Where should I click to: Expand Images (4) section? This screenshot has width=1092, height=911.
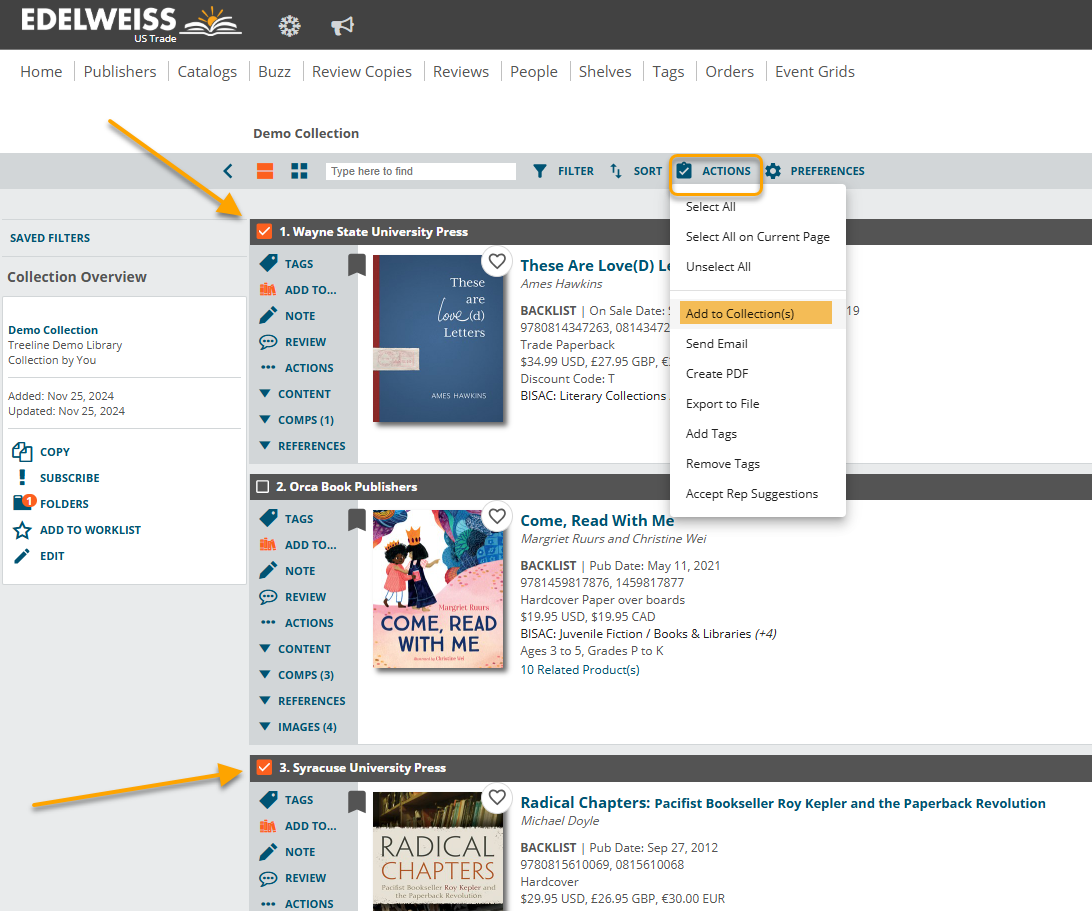click(x=297, y=727)
